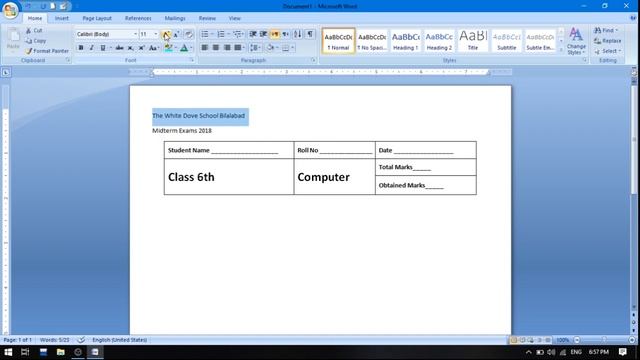Image resolution: width=640 pixels, height=360 pixels.
Task: Switch to the Insert tab
Action: pos(62,18)
